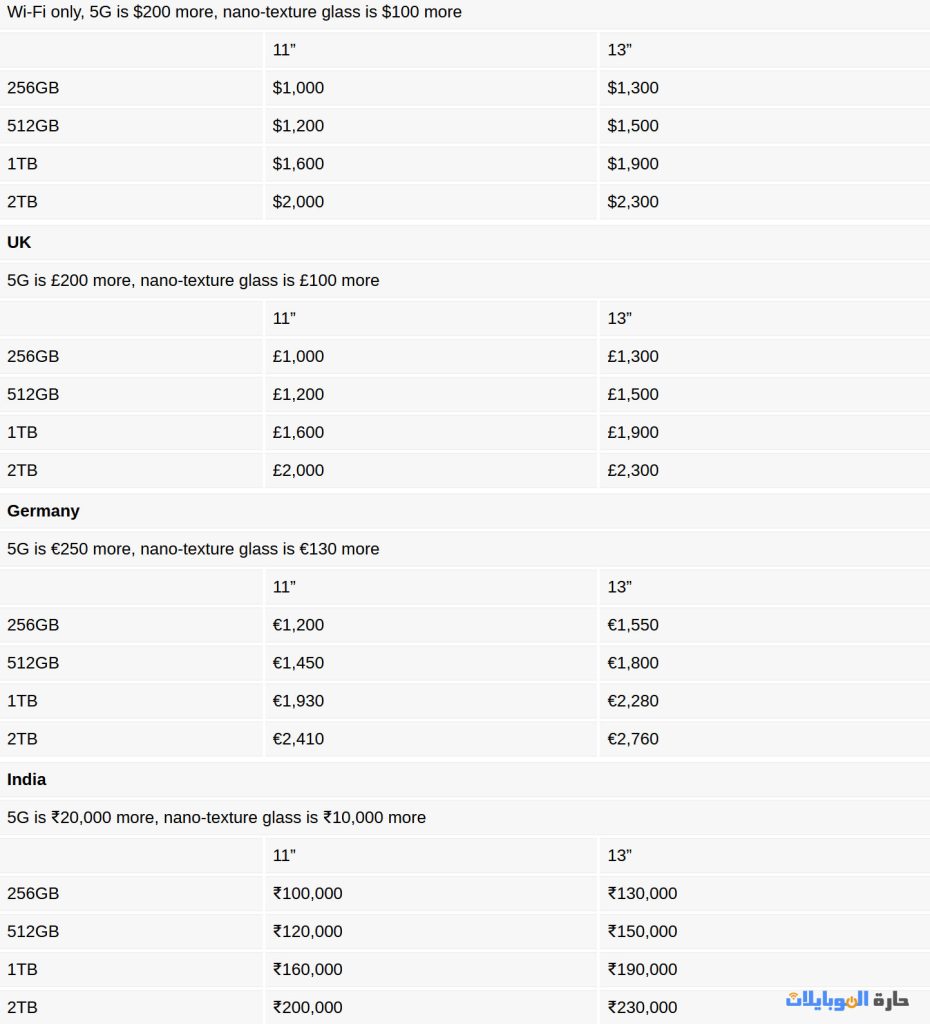This screenshot has width=930, height=1024.
Task: Click the 5G is ₹20,000 more note
Action: [x=216, y=818]
